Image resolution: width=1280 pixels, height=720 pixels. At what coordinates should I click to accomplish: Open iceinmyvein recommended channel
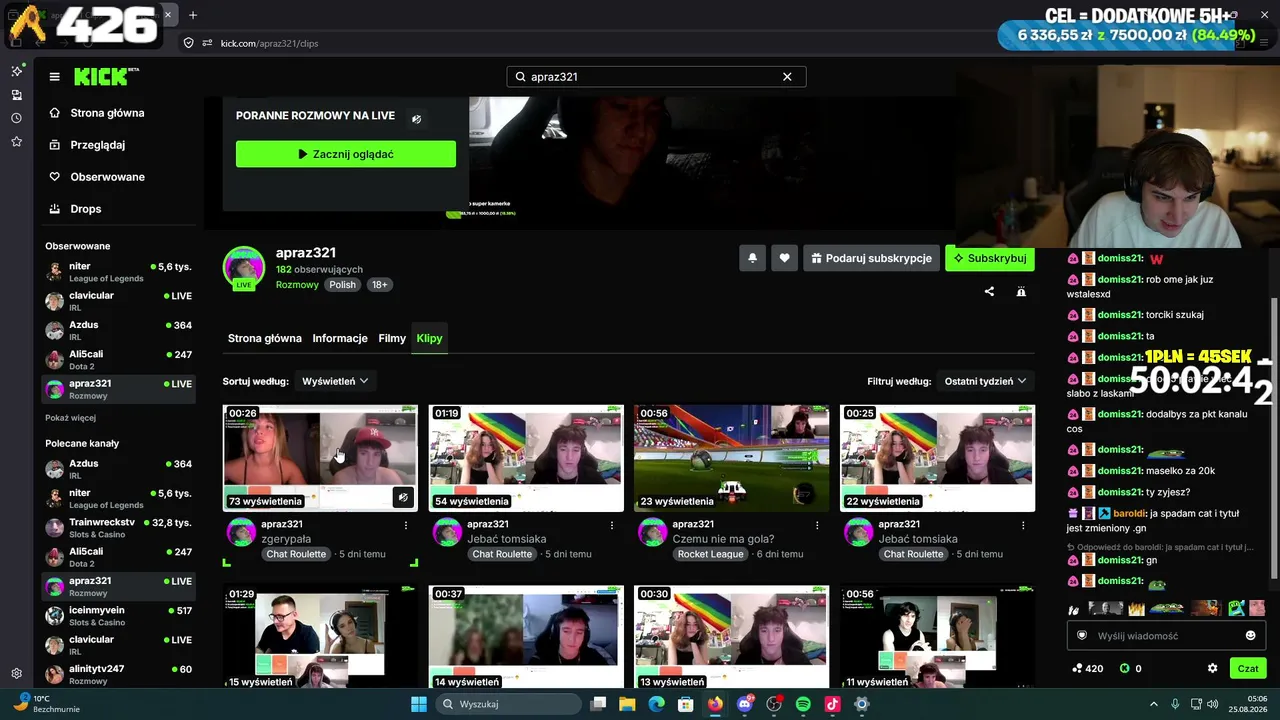click(118, 615)
